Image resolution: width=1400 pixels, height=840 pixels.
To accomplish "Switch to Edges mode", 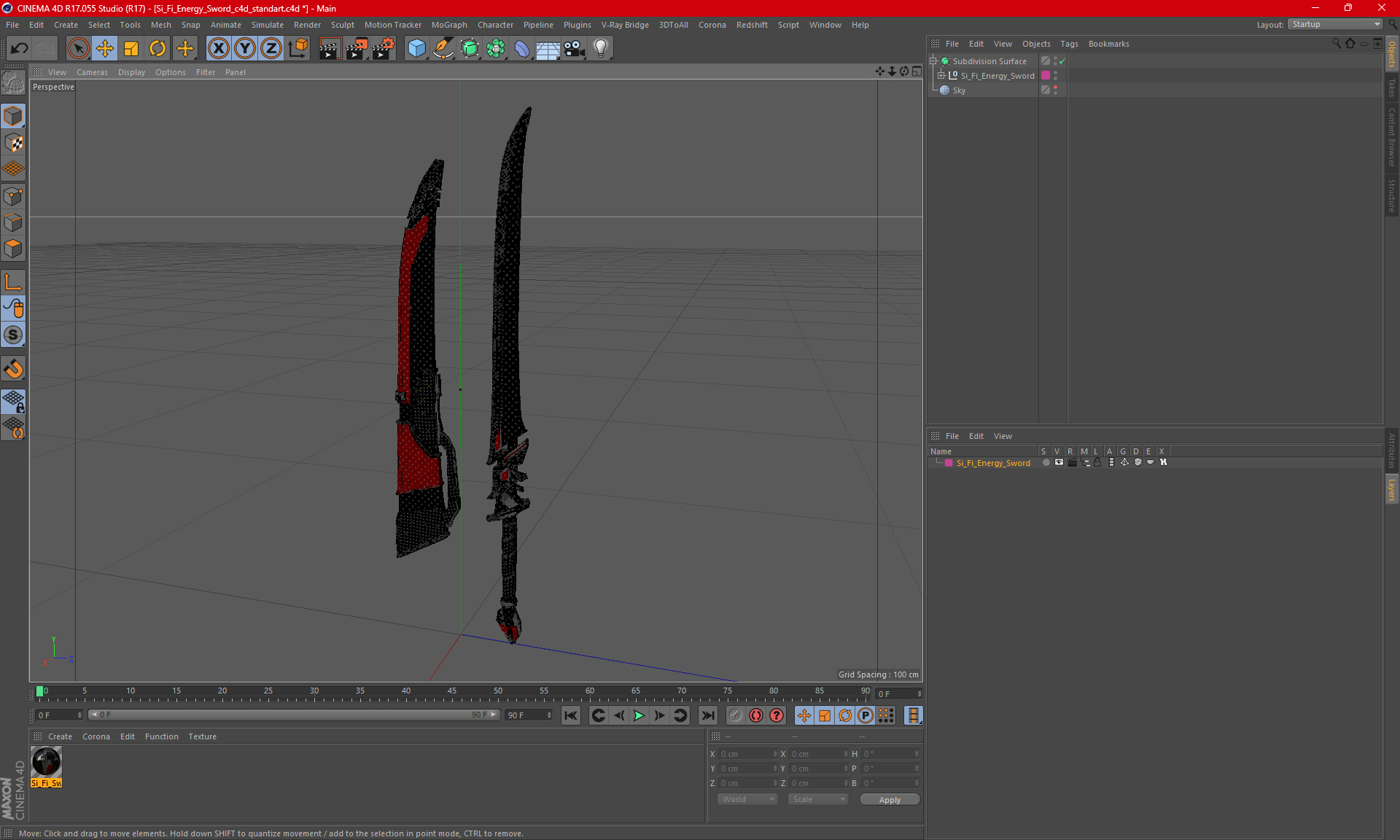I will point(13,222).
